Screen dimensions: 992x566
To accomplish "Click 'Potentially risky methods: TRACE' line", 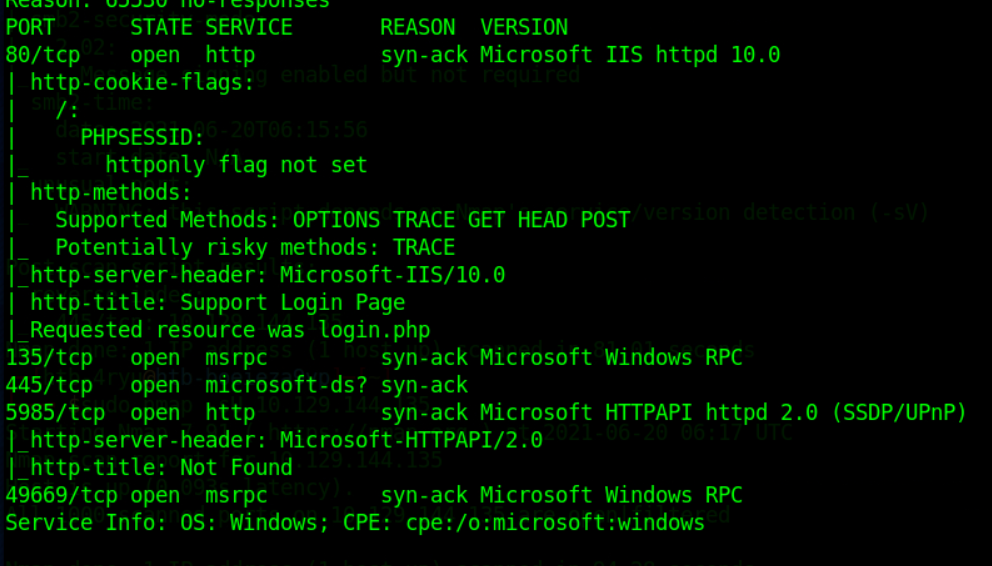I will click(255, 247).
